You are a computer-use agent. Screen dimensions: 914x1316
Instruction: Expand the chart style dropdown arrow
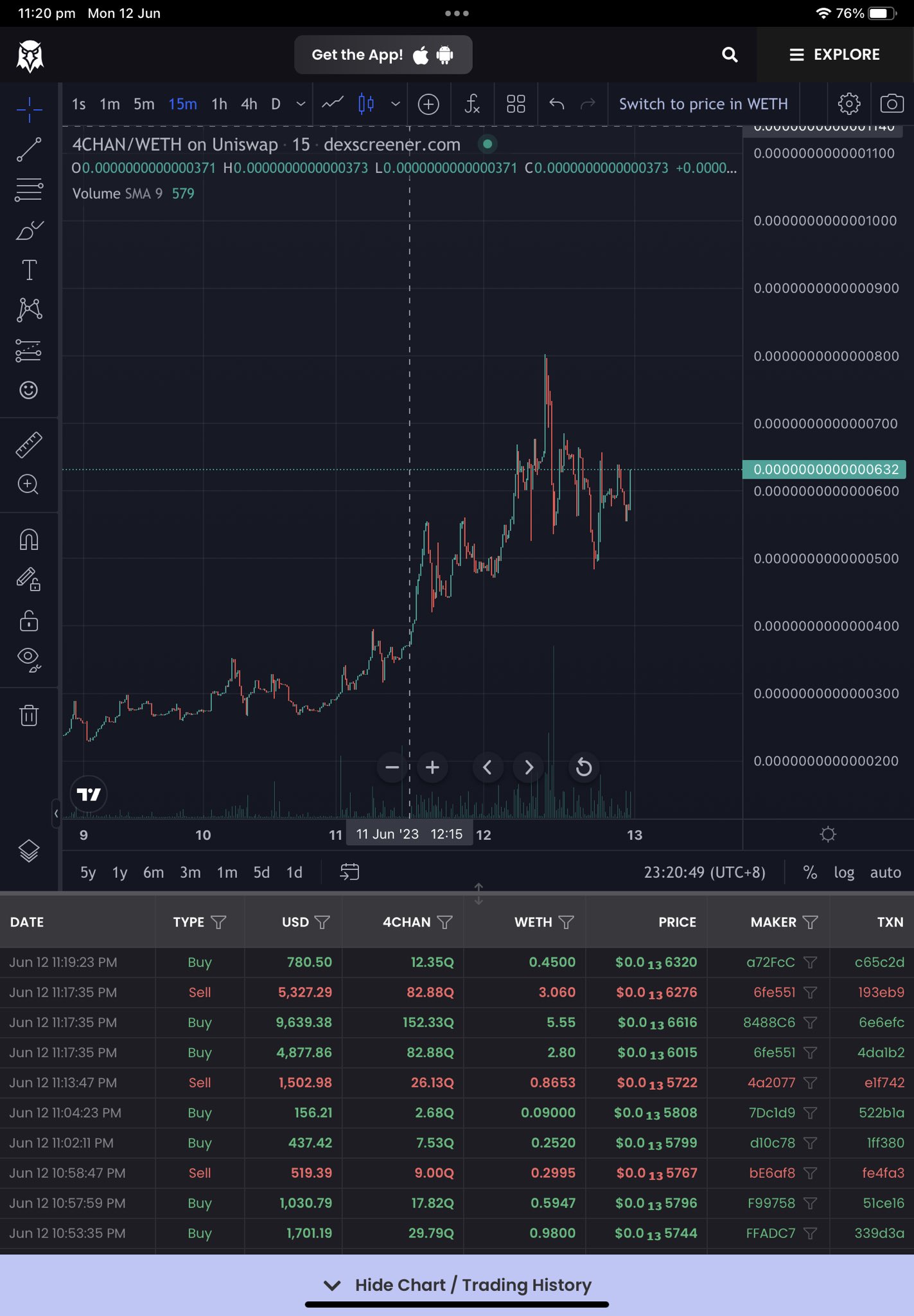click(x=396, y=104)
